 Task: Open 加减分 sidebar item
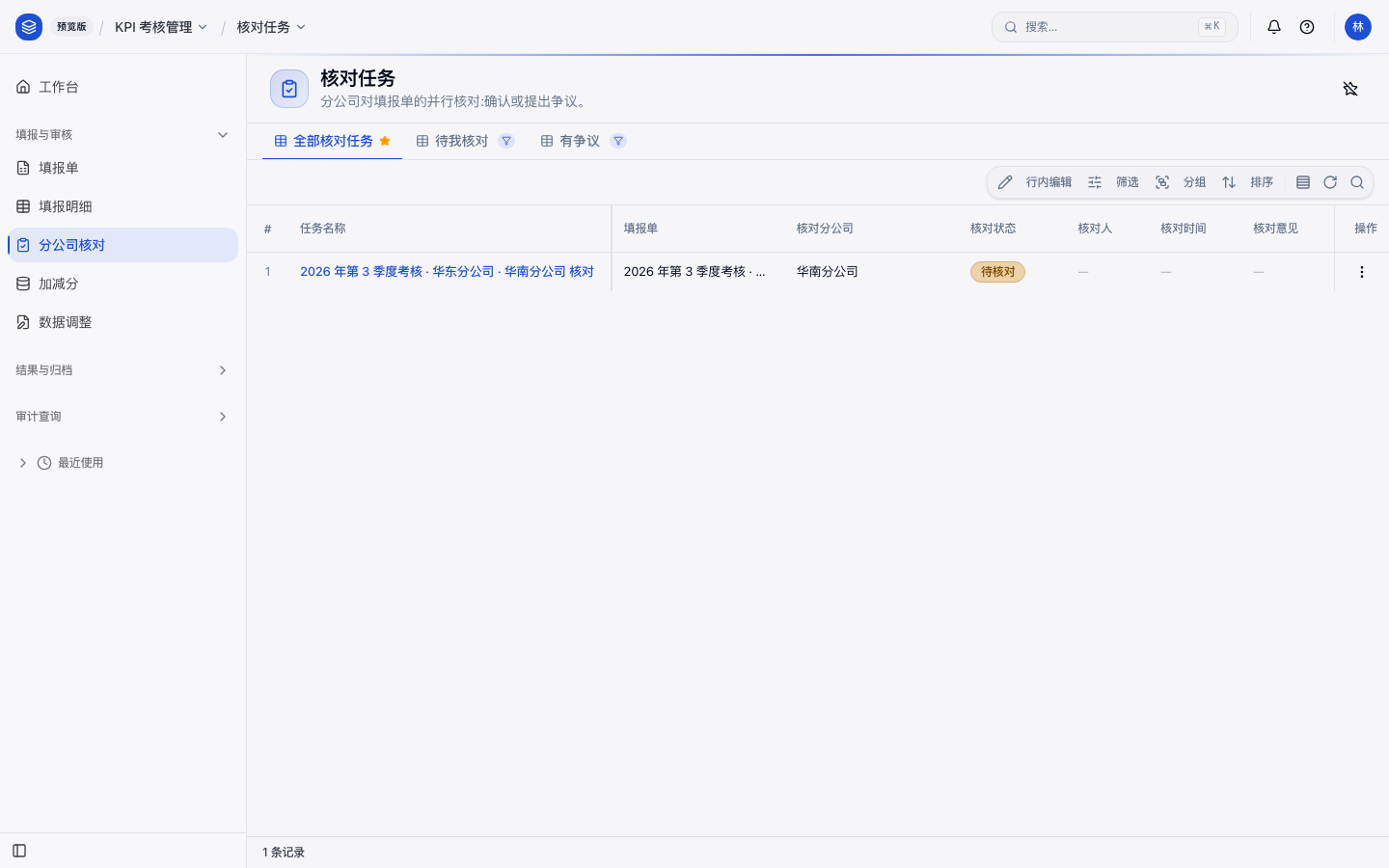(123, 284)
